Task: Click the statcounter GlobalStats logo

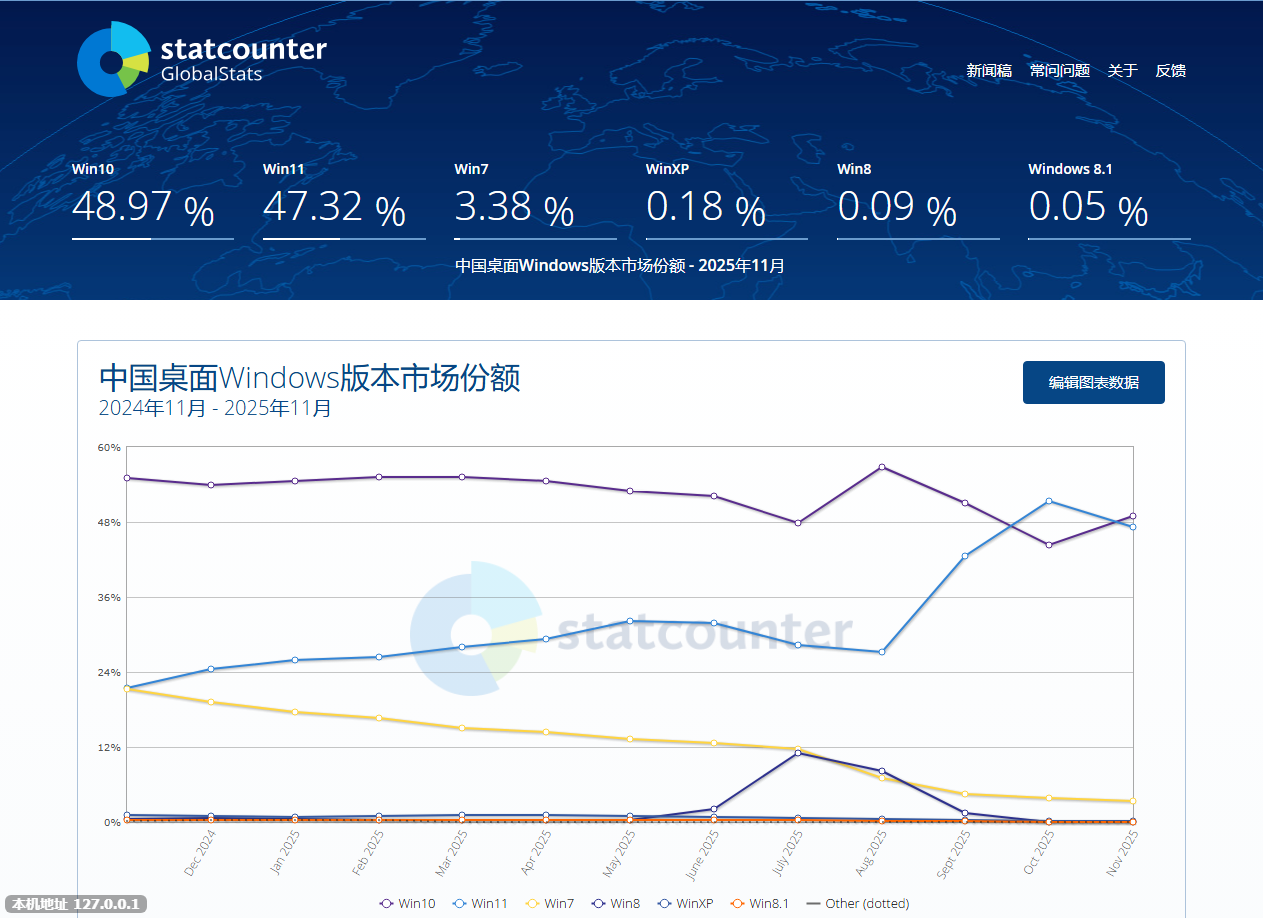Action: (201, 58)
